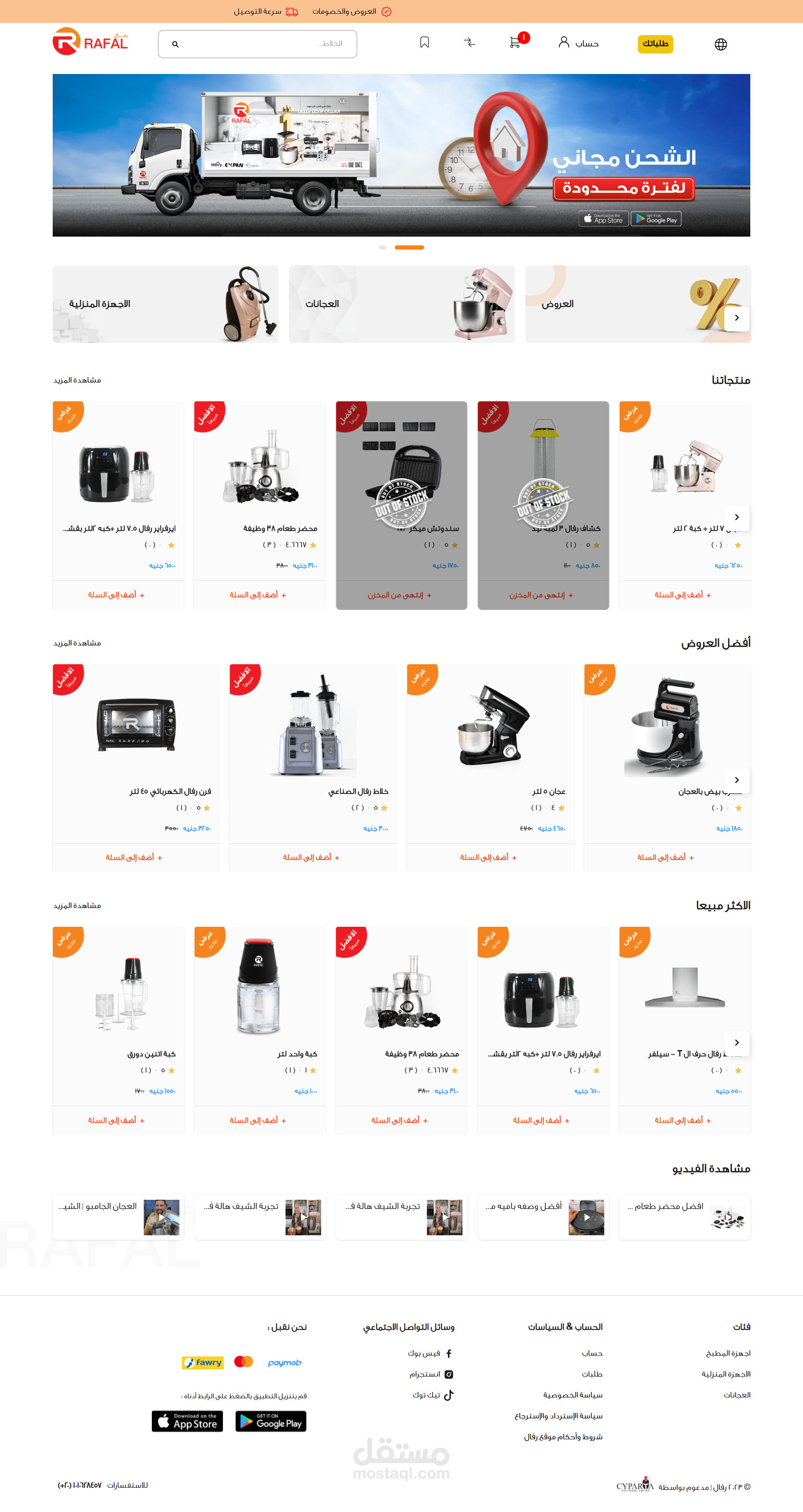
Task: Open the العجانات category card
Action: click(x=402, y=304)
